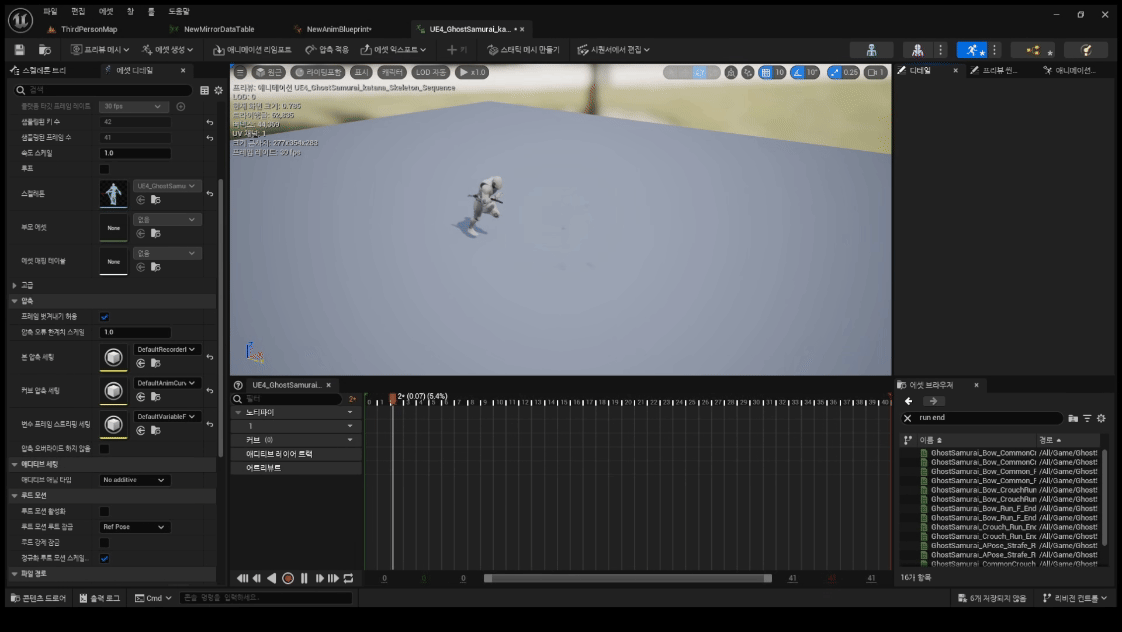Click the timeline help question icon

(238, 385)
